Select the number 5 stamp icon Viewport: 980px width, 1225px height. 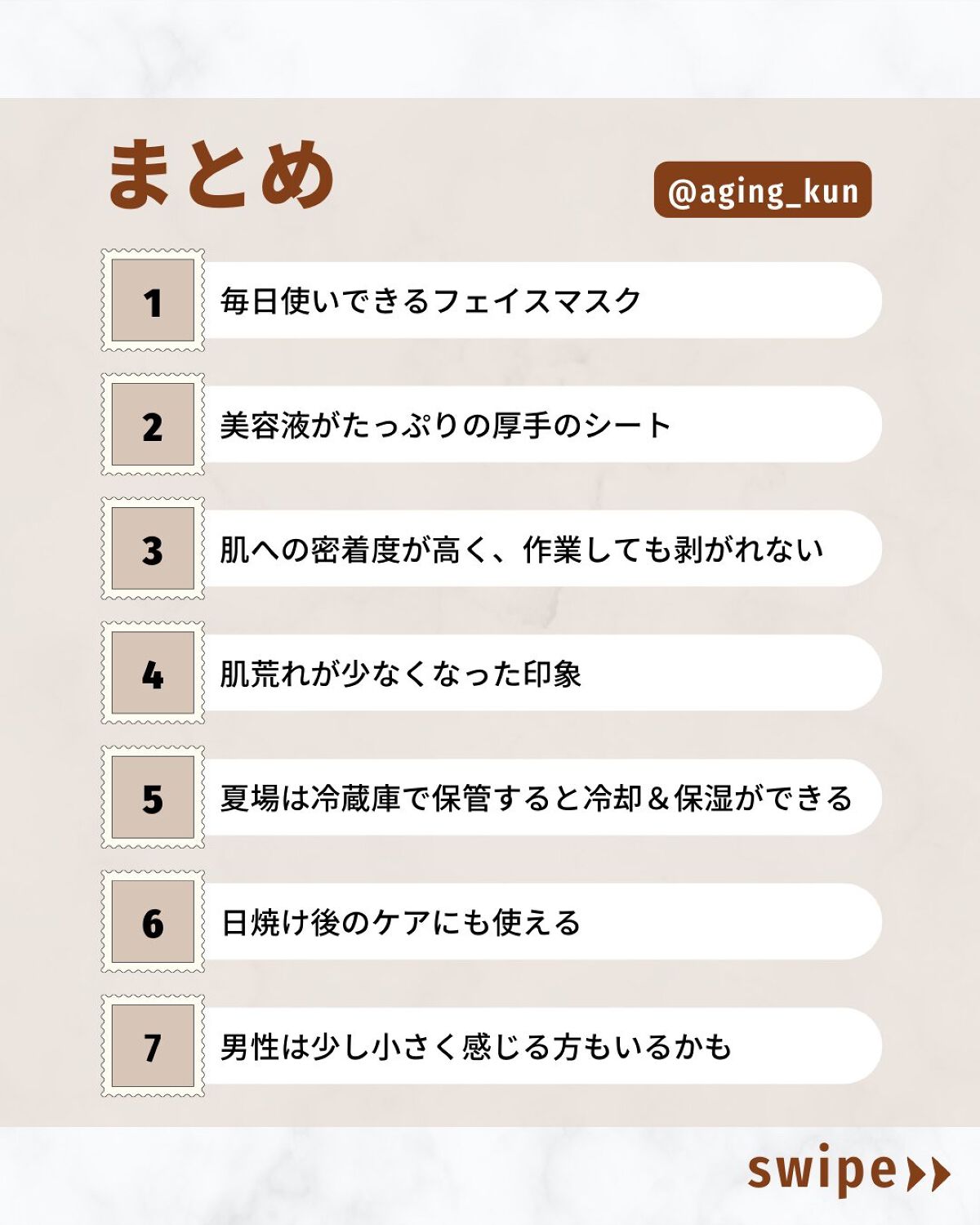coord(153,797)
